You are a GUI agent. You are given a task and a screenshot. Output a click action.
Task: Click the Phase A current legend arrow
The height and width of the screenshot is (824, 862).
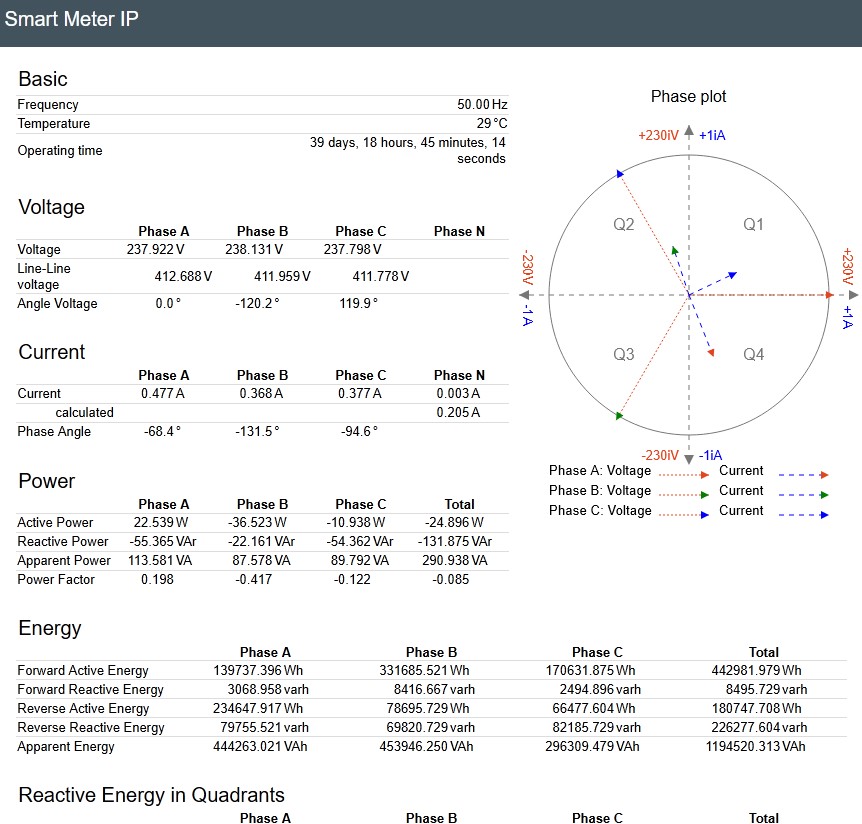[x=803, y=474]
